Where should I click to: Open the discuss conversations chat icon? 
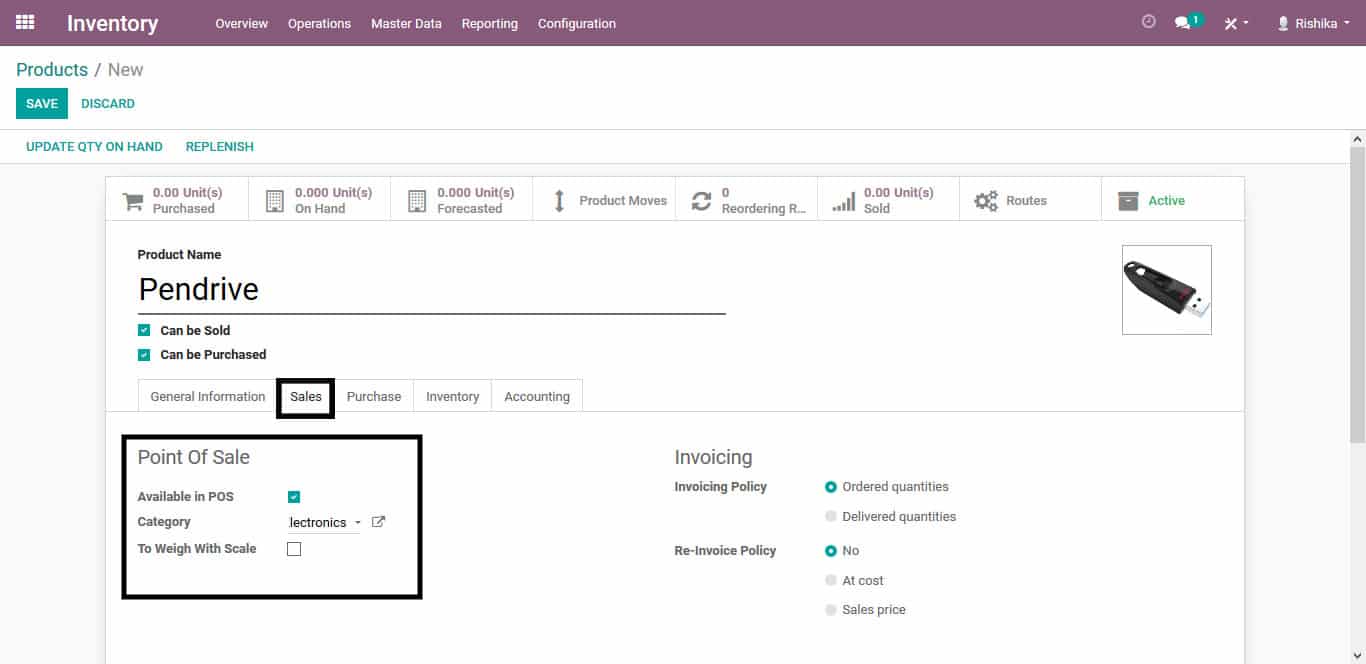point(1184,22)
